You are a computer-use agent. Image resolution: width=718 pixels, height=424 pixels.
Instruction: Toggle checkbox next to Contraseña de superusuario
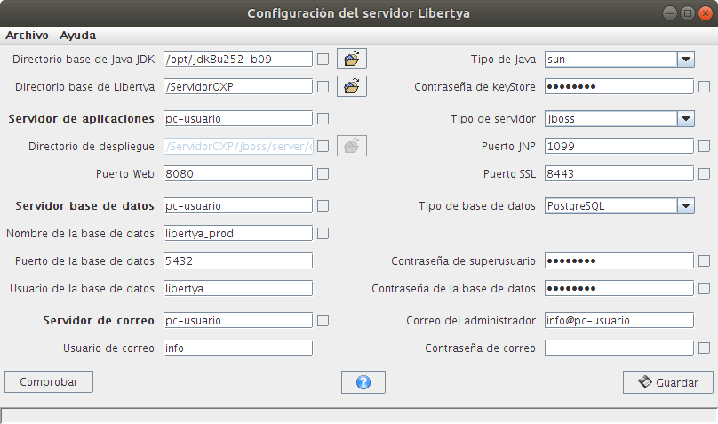[704, 261]
